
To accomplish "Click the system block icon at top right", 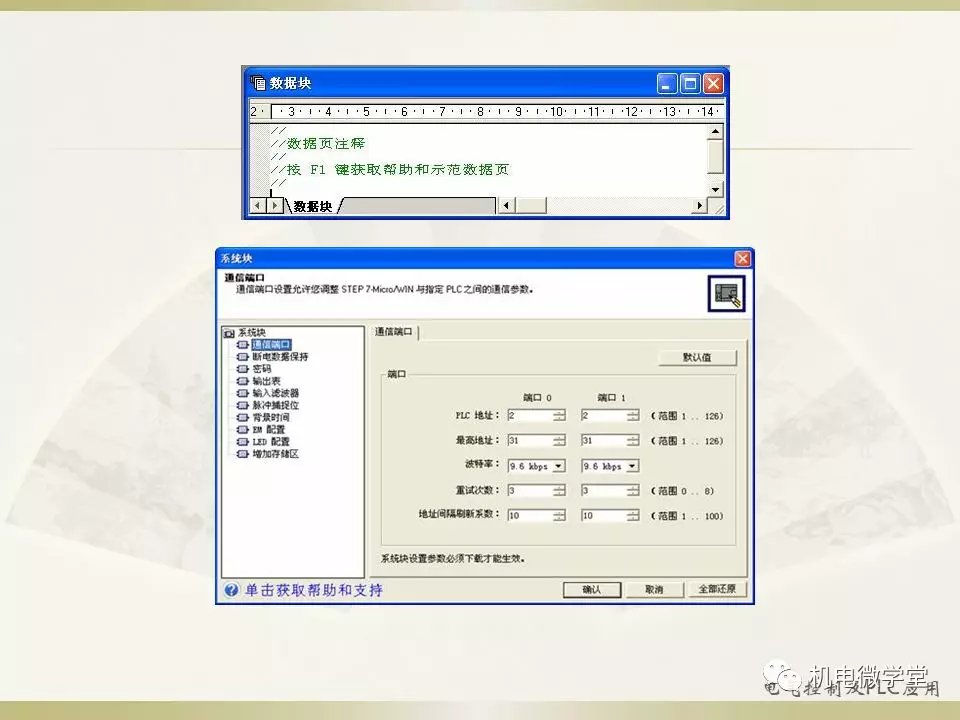I will tap(726, 294).
